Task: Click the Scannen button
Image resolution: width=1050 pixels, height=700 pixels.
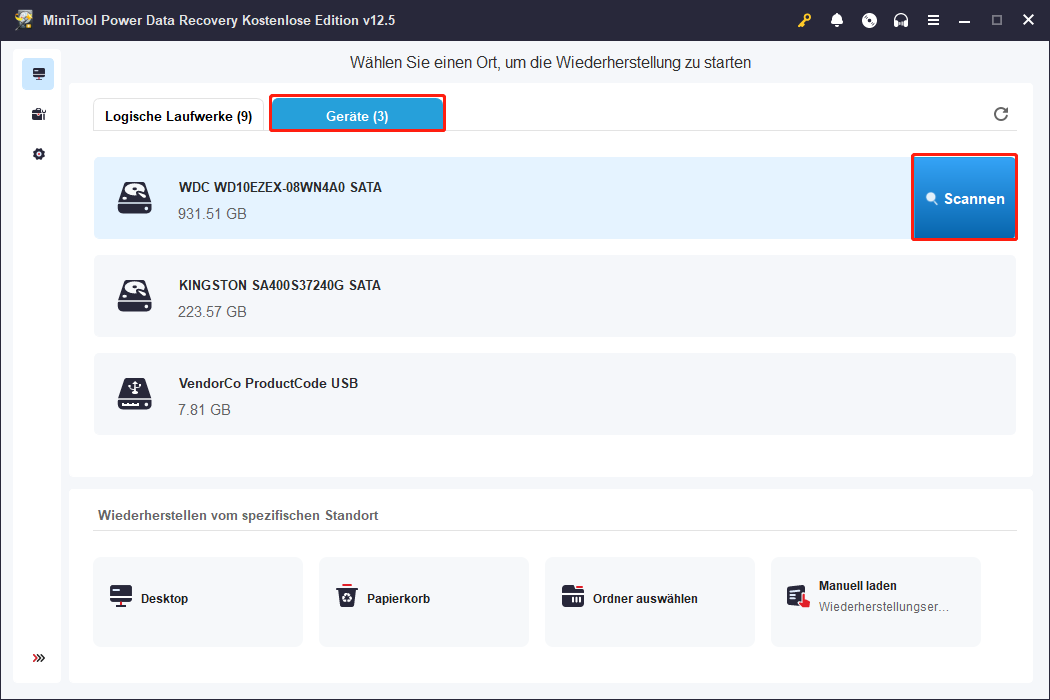Action: point(964,198)
